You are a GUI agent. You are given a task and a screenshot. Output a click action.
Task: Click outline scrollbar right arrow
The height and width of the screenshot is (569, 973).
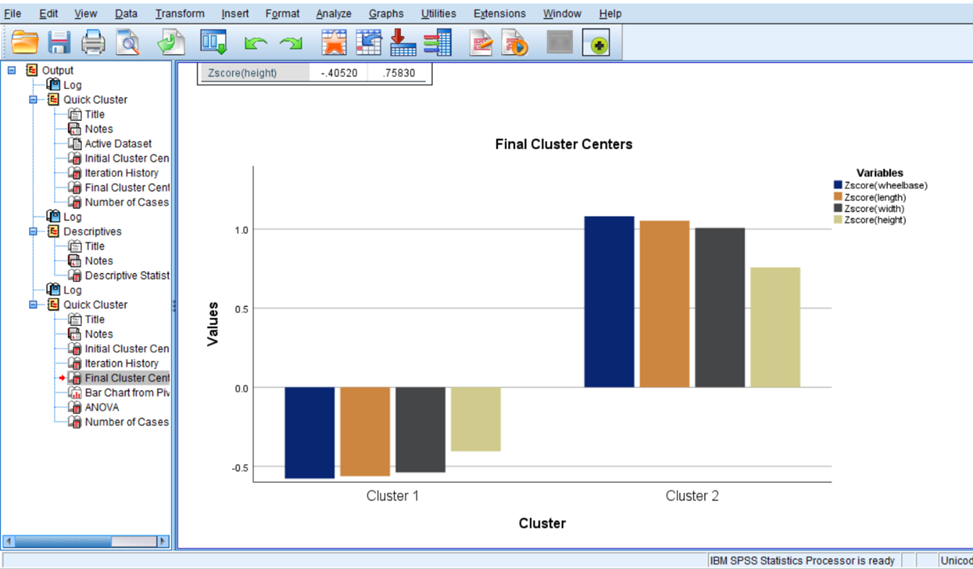163,541
